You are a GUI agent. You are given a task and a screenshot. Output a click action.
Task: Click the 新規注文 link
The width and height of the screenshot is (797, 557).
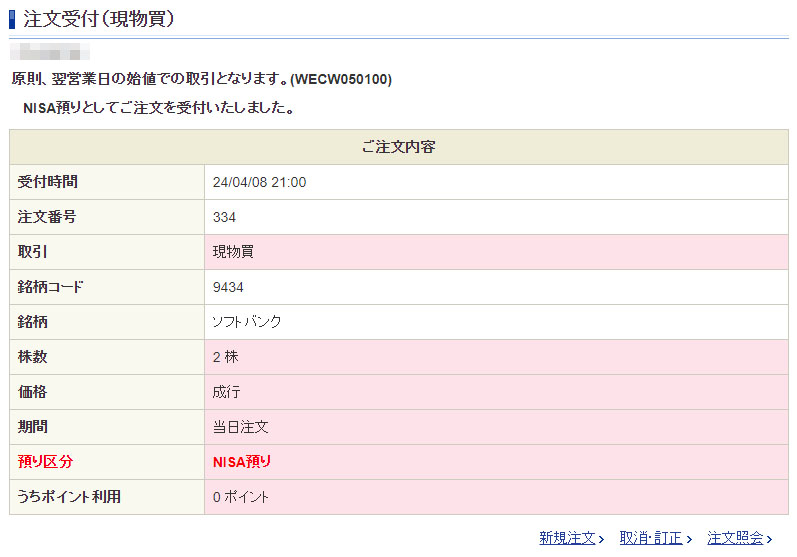[567, 538]
